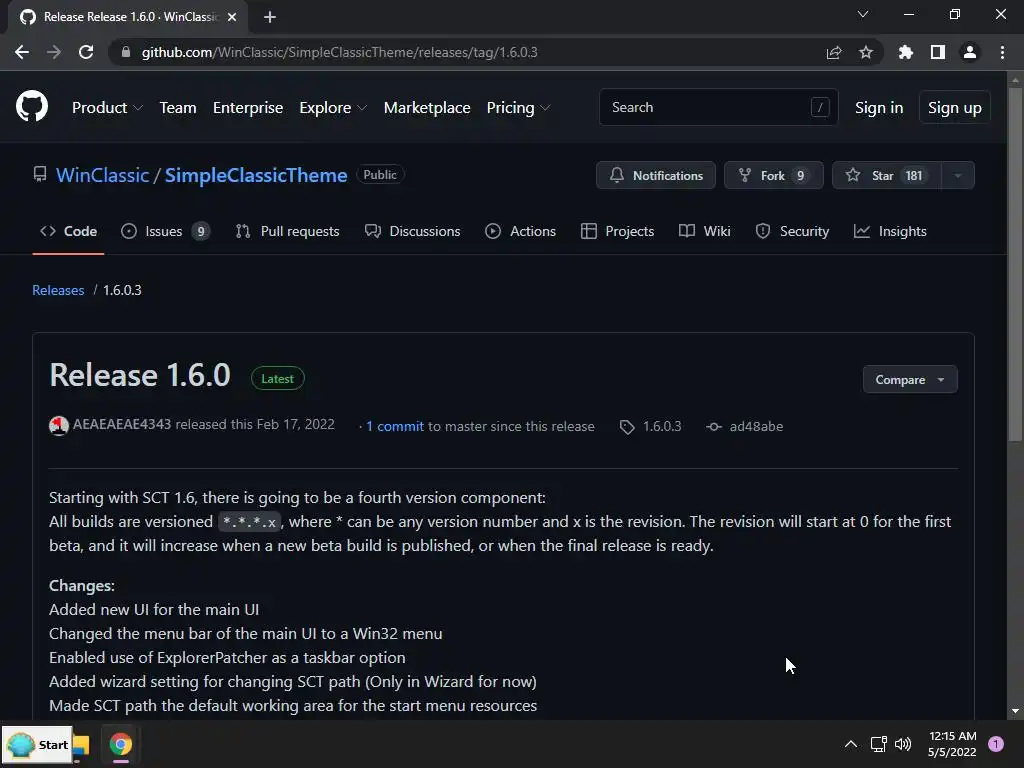Screen dimensions: 1024x768
Task: Open commit hash ad48abe
Action: (x=756, y=426)
